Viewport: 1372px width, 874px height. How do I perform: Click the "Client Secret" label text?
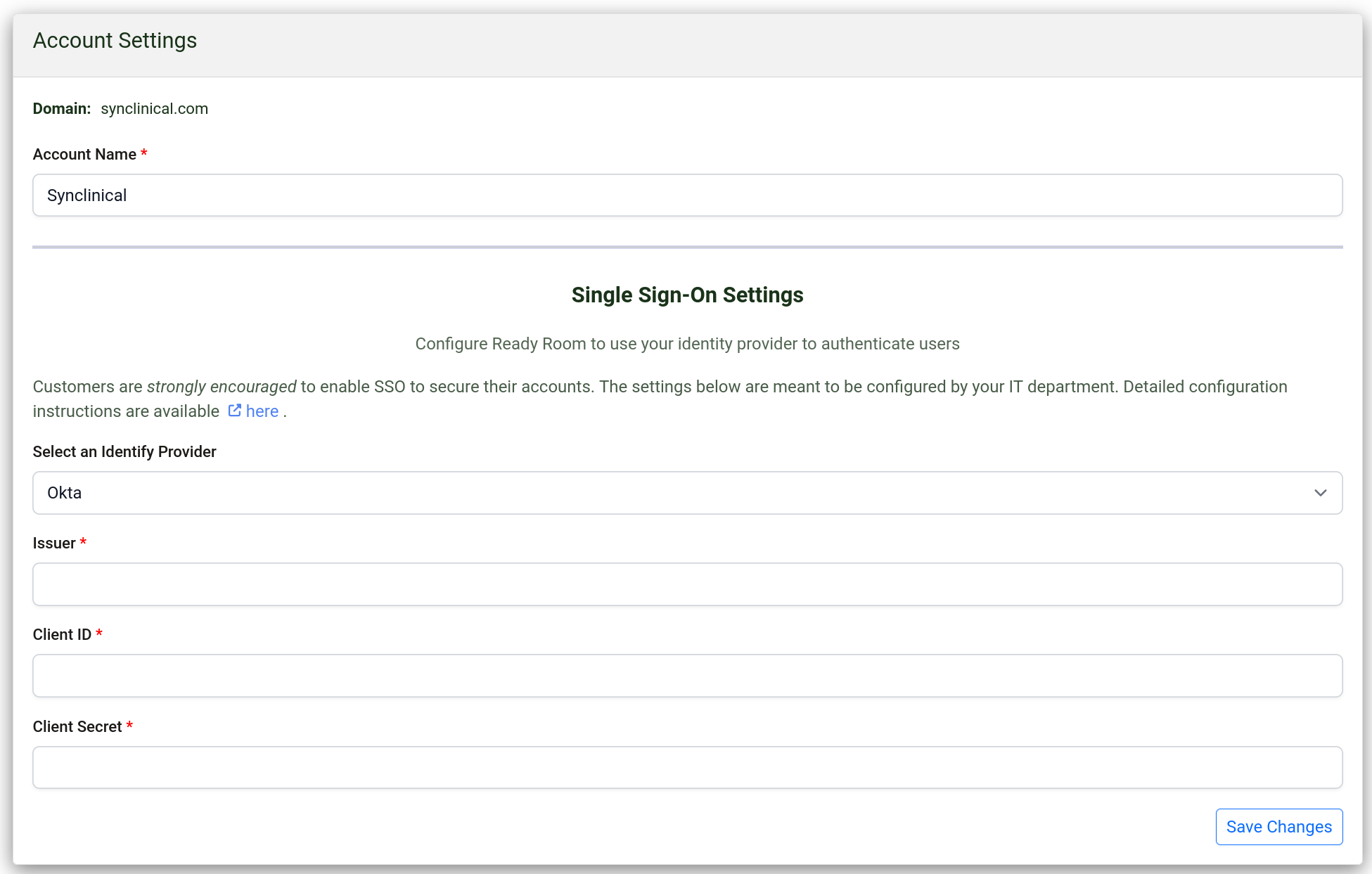(x=77, y=726)
